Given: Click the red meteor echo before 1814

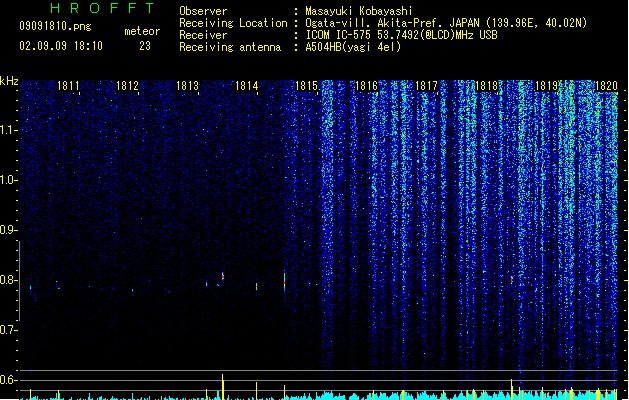Looking at the screenshot, I should click(223, 276).
